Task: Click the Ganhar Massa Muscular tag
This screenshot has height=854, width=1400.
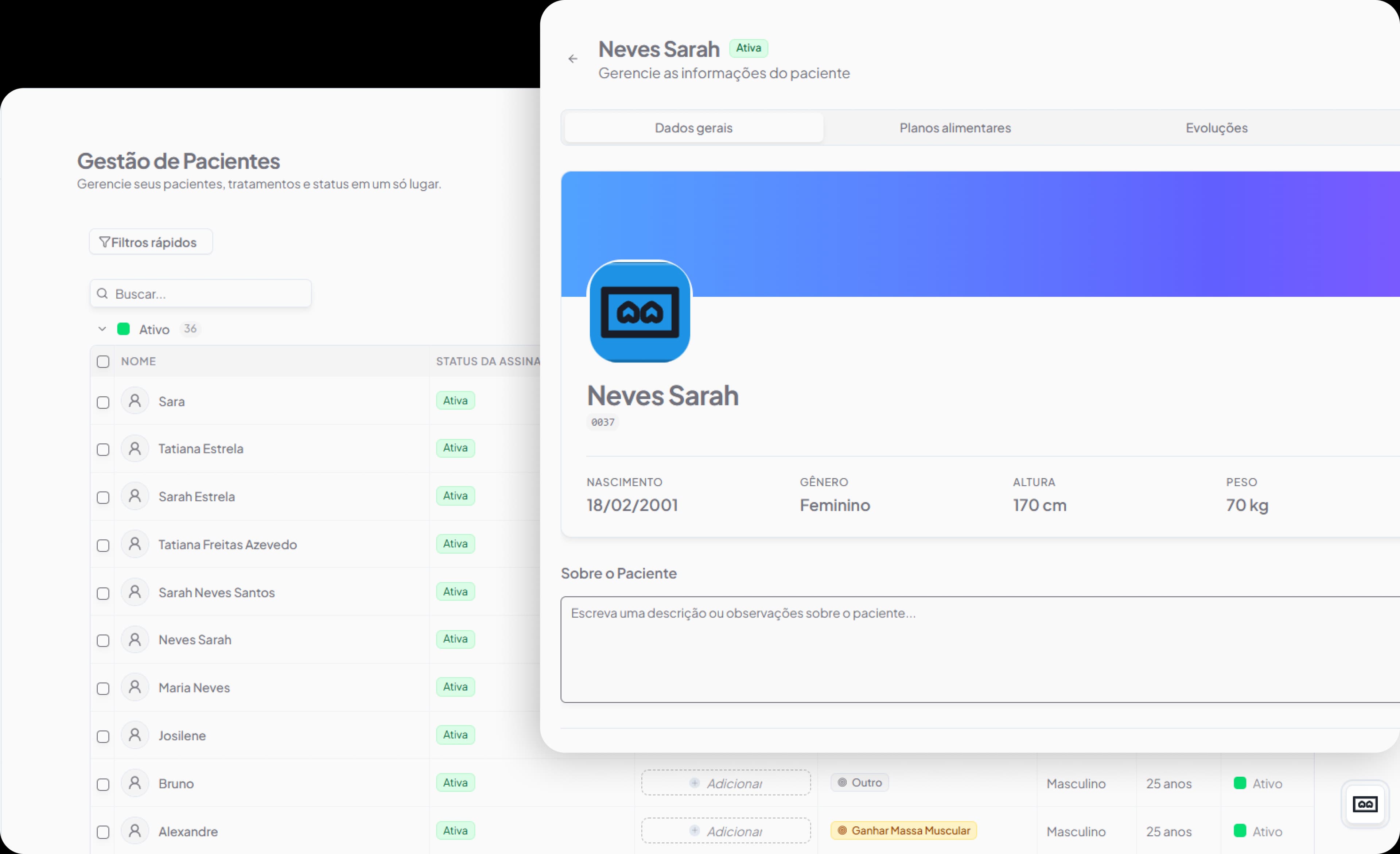Action: pos(903,830)
